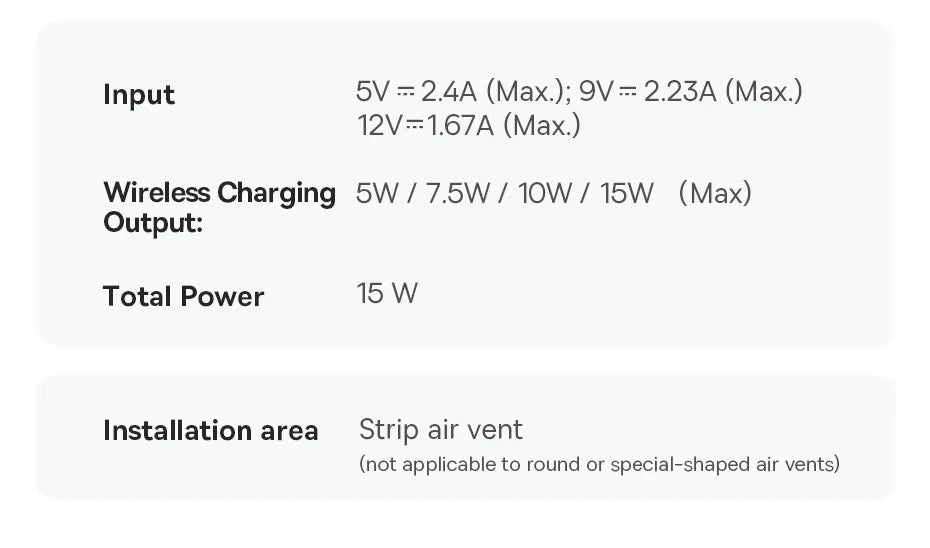Viewport: 930px width, 548px height.
Task: Select the 10W wireless output value
Action: (544, 193)
